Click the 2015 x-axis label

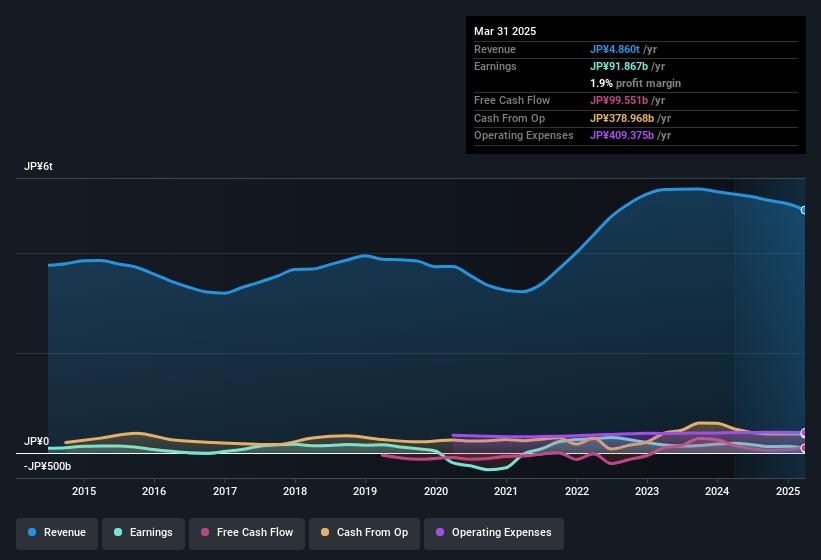coord(84,491)
